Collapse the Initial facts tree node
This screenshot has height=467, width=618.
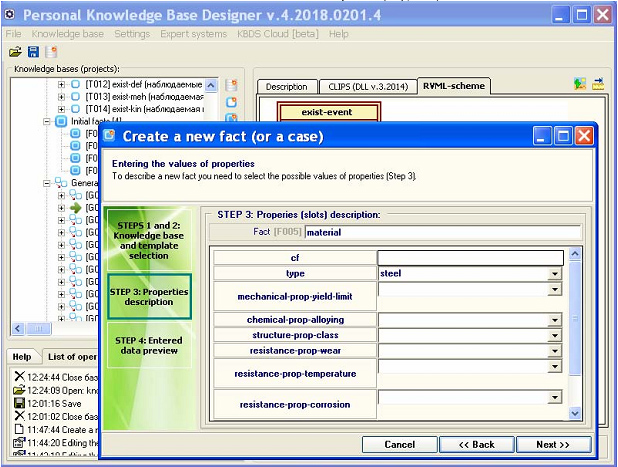47,121
